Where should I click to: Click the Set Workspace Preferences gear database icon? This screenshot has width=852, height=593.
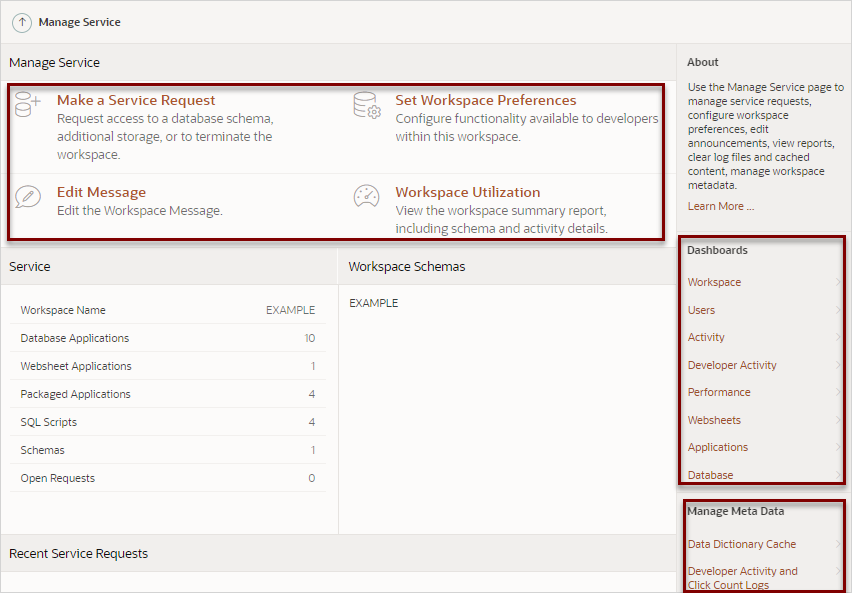[x=367, y=105]
